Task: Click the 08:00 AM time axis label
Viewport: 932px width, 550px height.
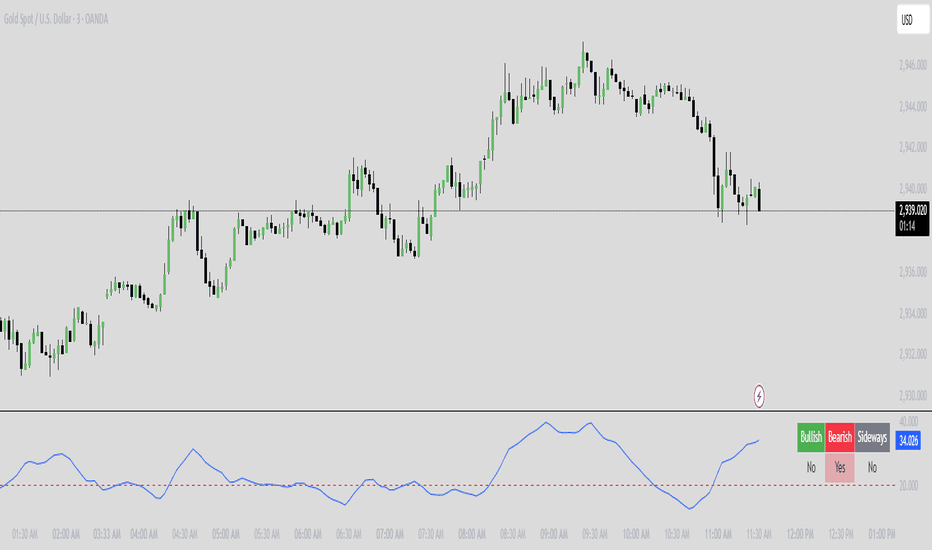Action: pyautogui.click(x=472, y=534)
